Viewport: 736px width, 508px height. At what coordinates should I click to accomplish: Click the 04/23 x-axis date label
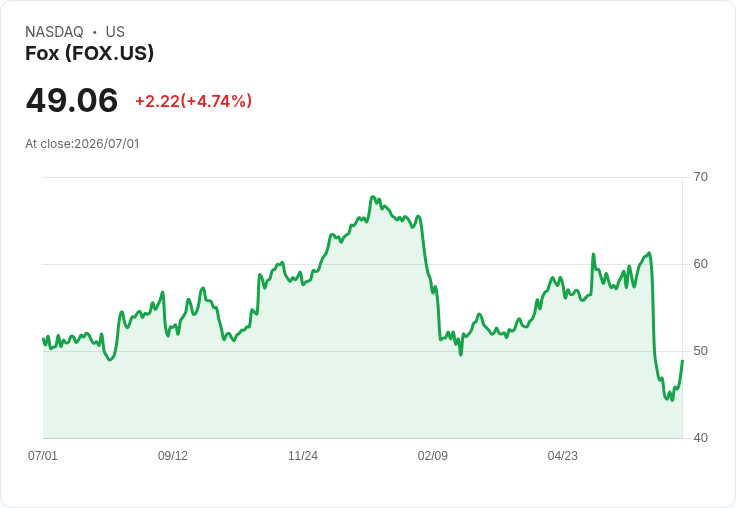pyautogui.click(x=563, y=456)
